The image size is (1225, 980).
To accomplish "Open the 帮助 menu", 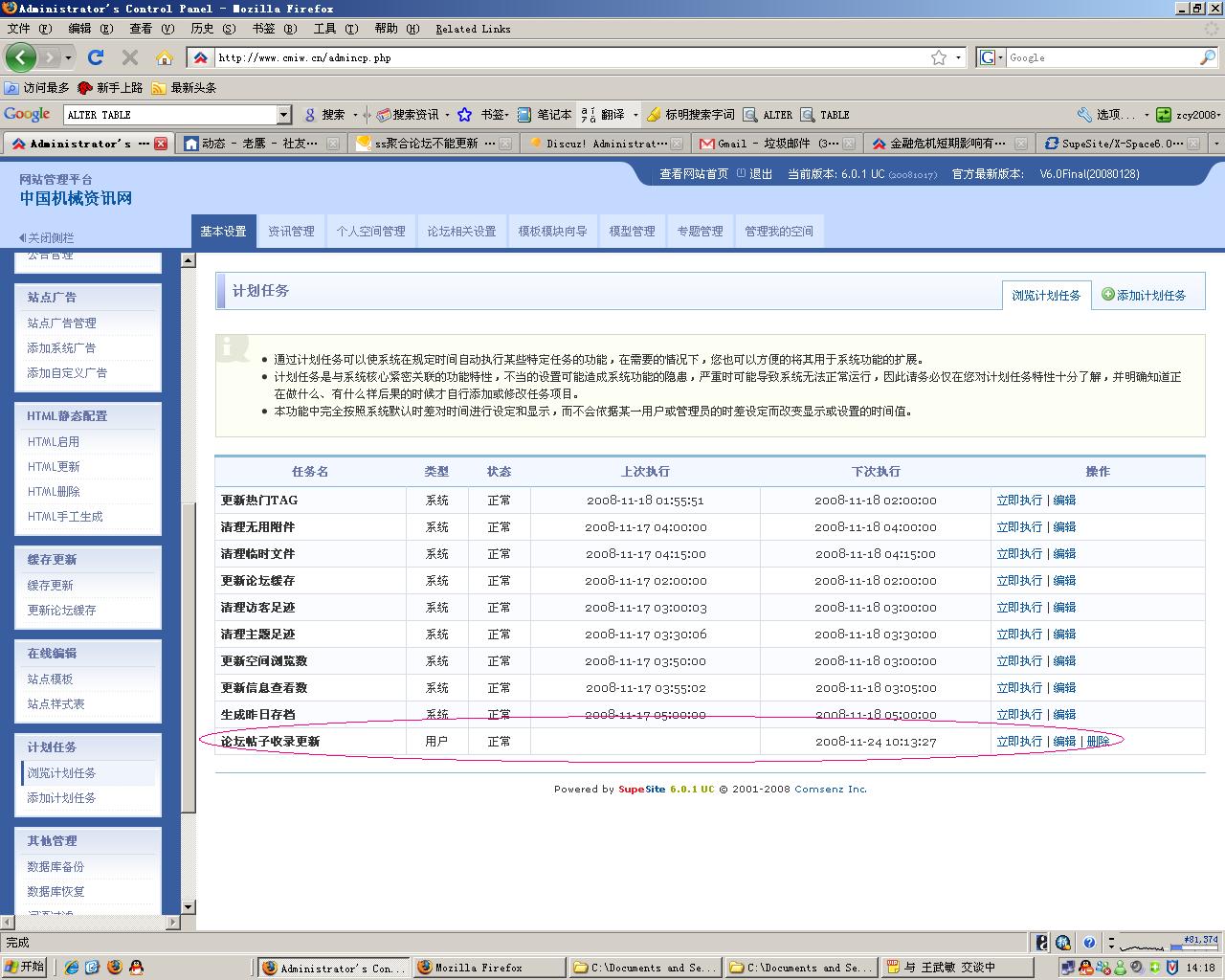I will [x=397, y=29].
